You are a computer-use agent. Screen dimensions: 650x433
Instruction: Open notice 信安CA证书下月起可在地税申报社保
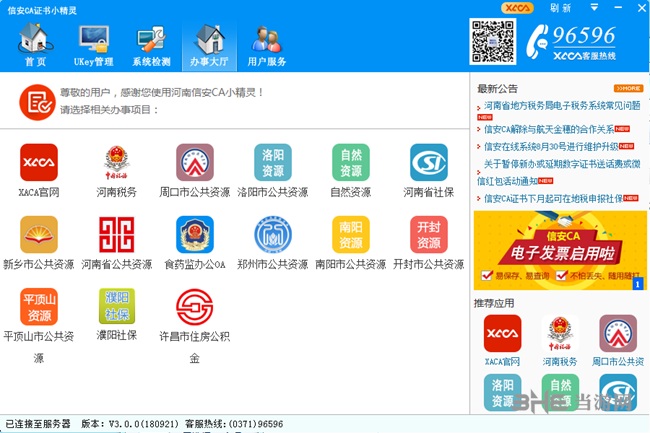click(553, 199)
